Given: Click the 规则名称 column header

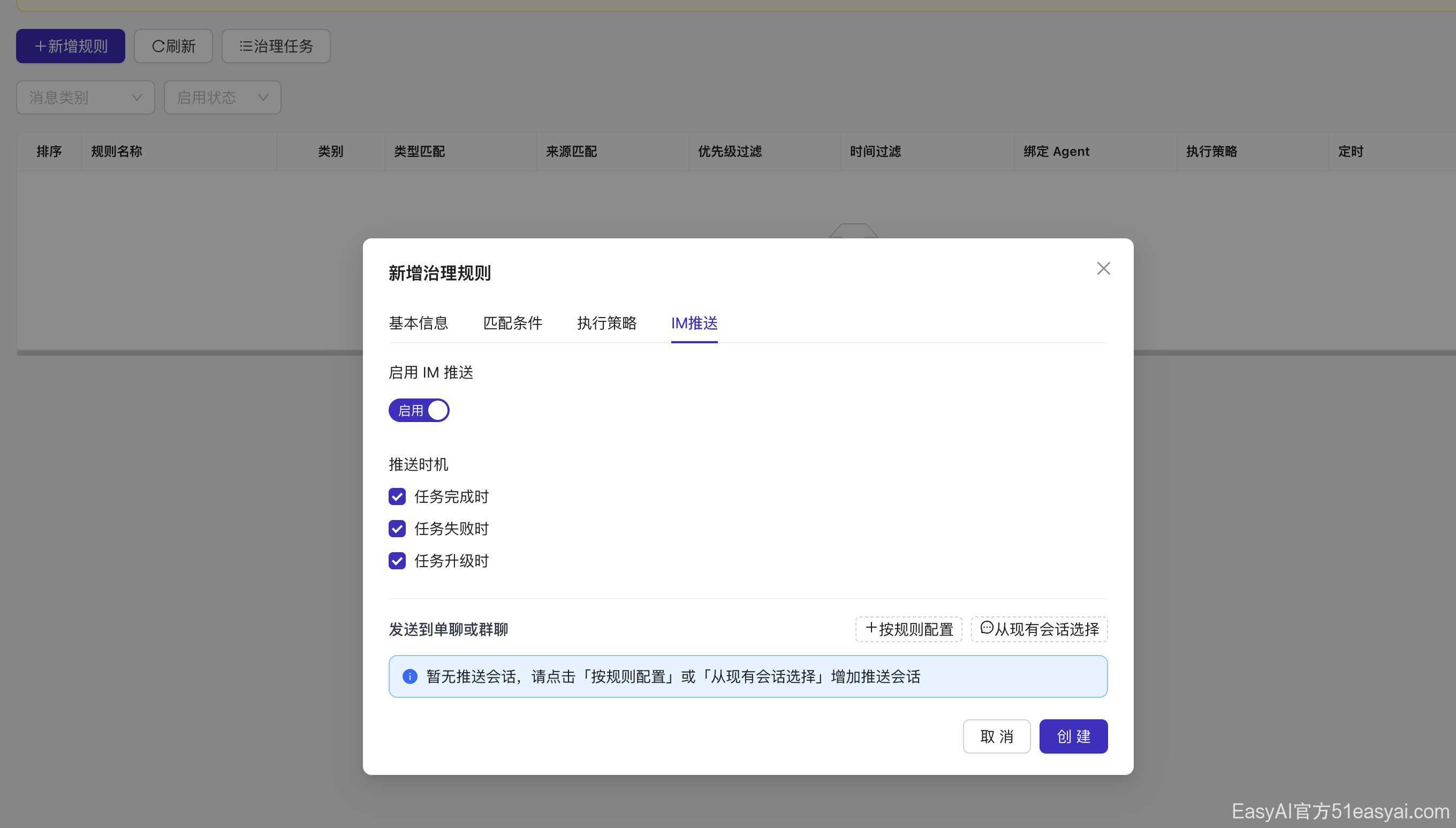Looking at the screenshot, I should pyautogui.click(x=117, y=151).
